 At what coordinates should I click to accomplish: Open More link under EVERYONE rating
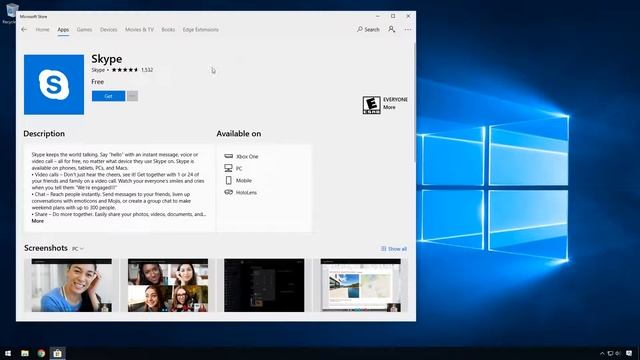pyautogui.click(x=389, y=107)
